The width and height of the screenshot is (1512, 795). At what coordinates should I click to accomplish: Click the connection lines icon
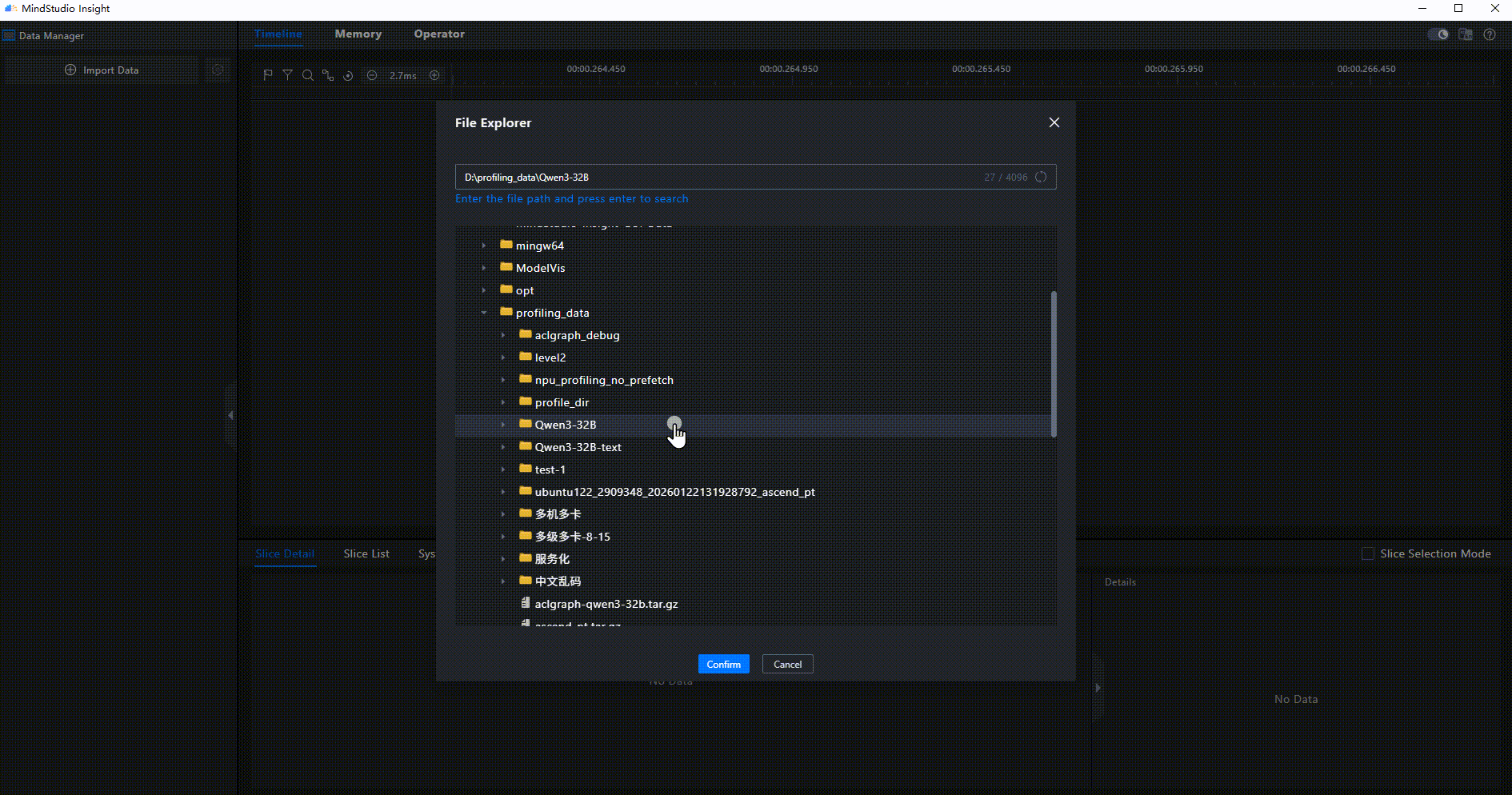point(328,75)
